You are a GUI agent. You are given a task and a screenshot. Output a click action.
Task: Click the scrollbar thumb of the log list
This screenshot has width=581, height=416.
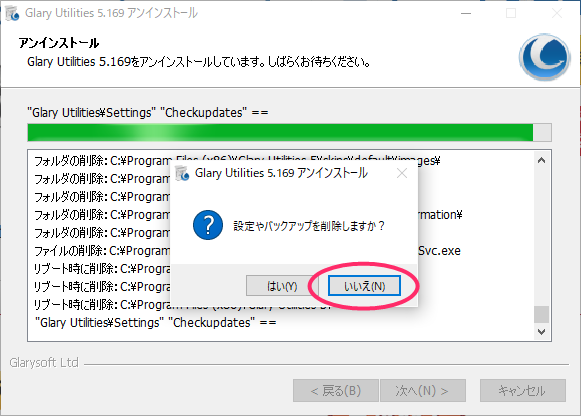[541, 314]
